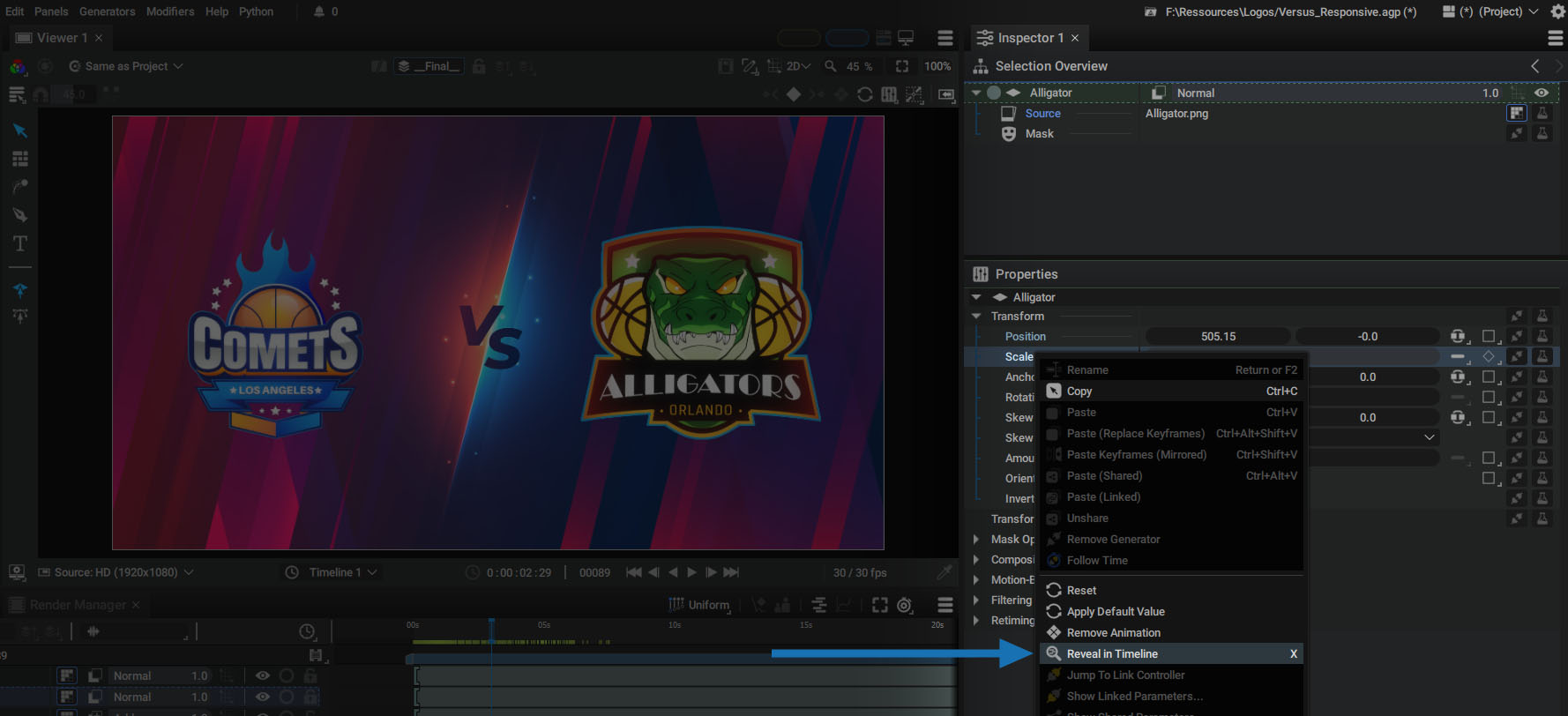Toggle Scale keyframe diamond
This screenshot has height=716, width=1568.
click(1490, 356)
